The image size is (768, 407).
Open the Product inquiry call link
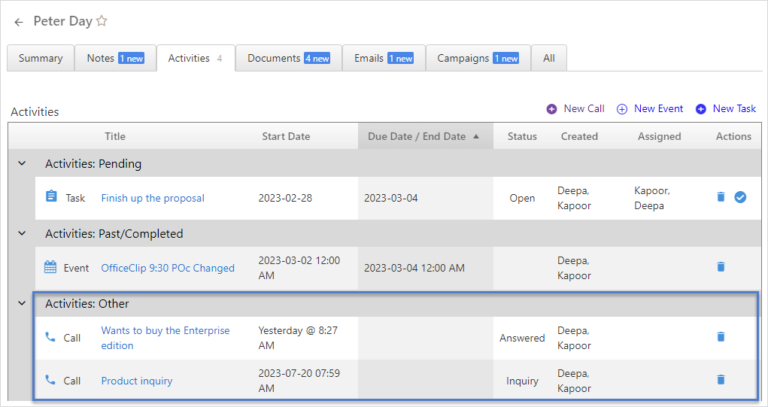136,380
